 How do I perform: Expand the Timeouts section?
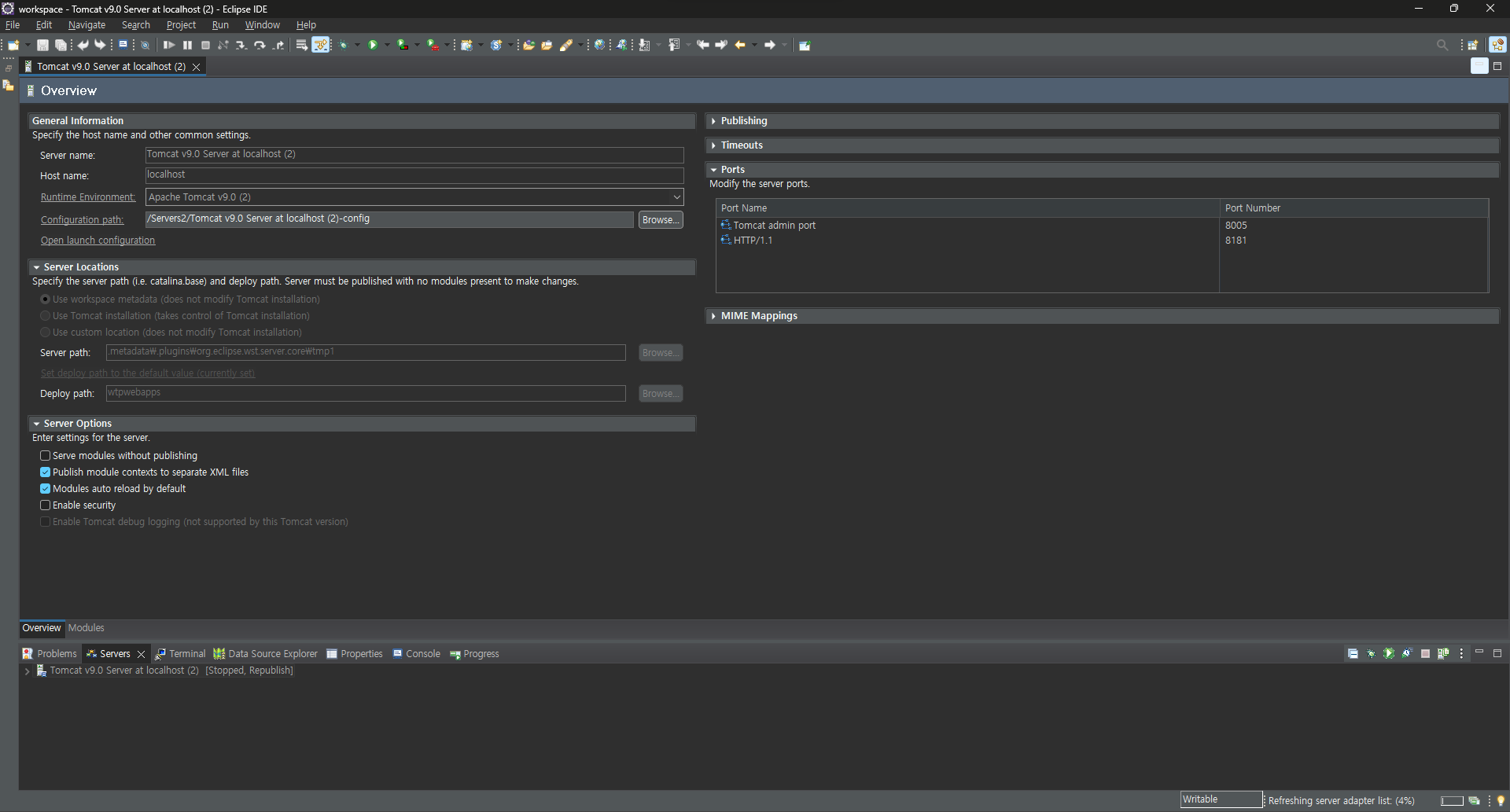(713, 145)
